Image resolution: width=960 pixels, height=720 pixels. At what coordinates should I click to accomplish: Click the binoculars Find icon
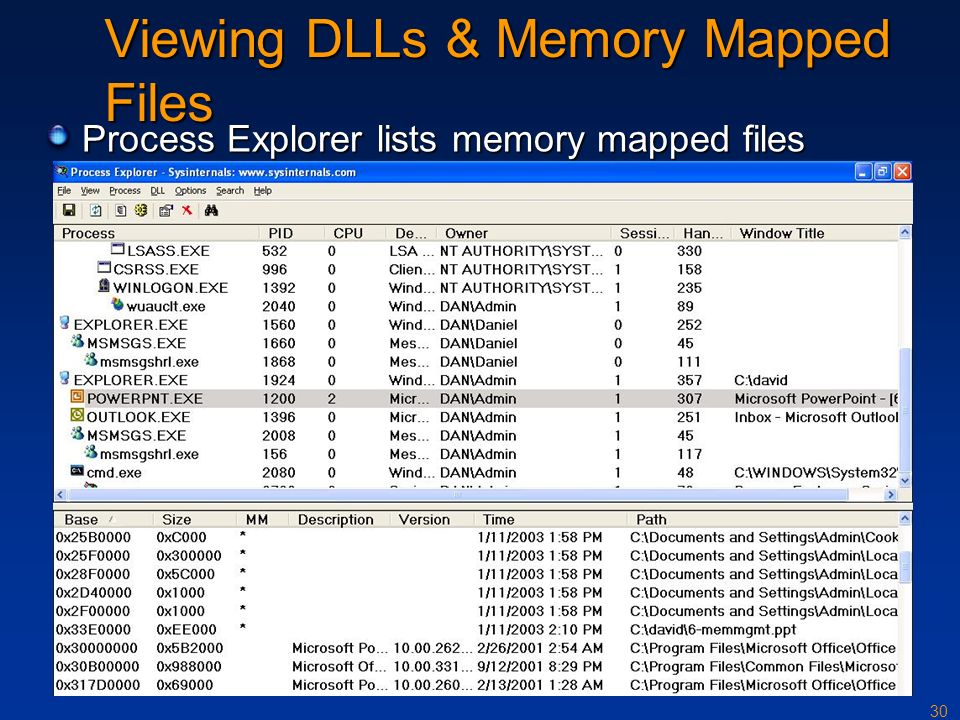(x=211, y=211)
